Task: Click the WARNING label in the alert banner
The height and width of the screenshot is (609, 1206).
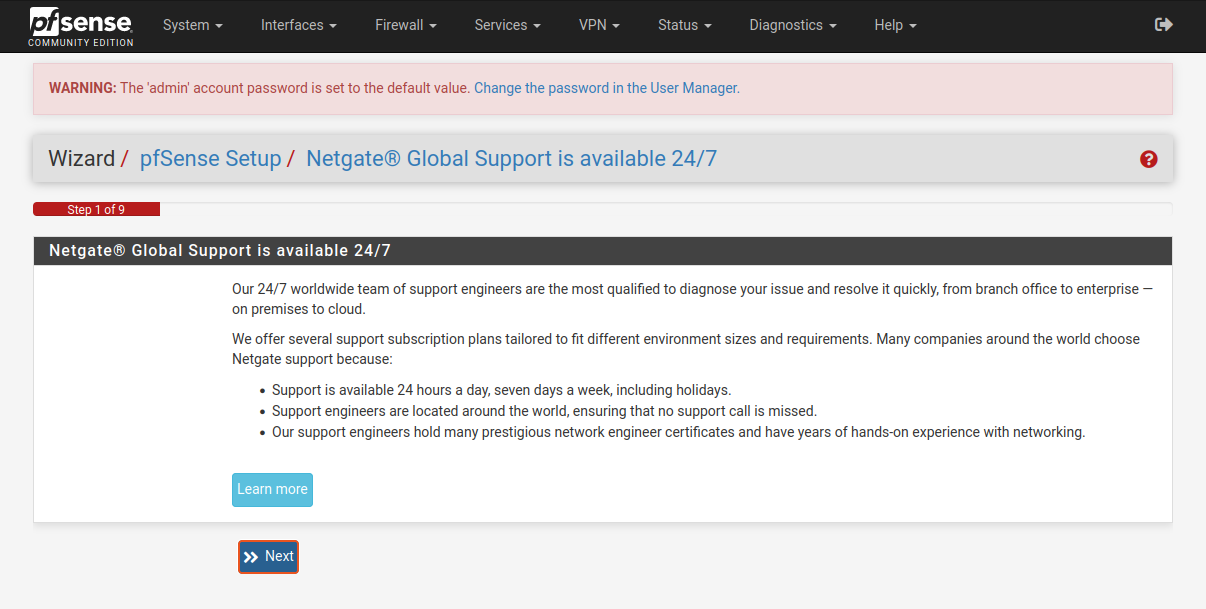Action: (x=83, y=88)
